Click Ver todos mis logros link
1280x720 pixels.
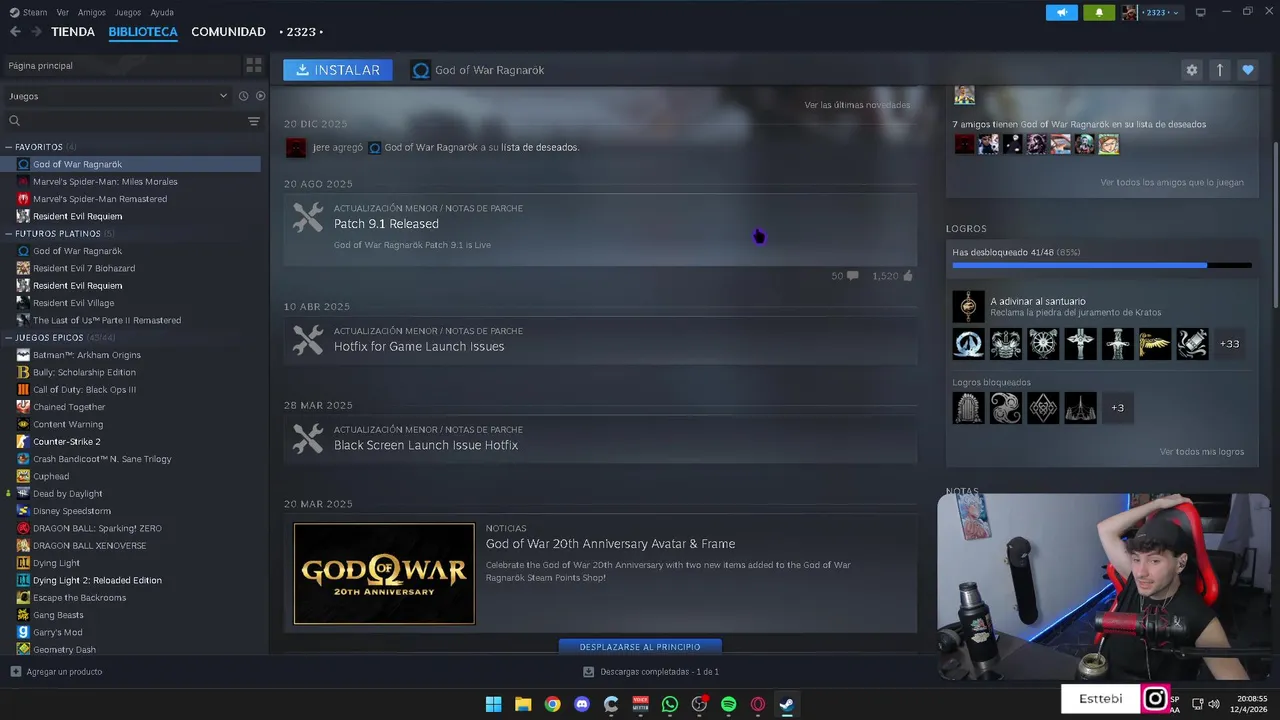[x=1202, y=452]
